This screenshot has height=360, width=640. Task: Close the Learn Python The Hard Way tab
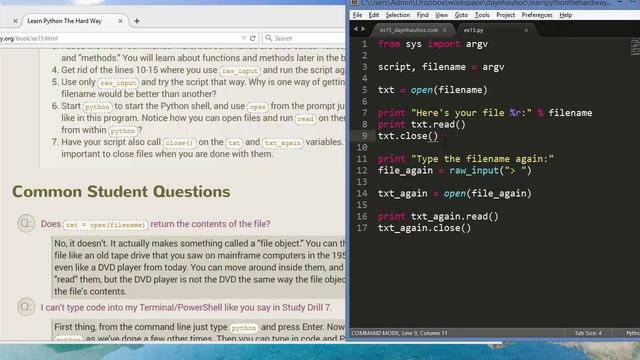click(120, 21)
